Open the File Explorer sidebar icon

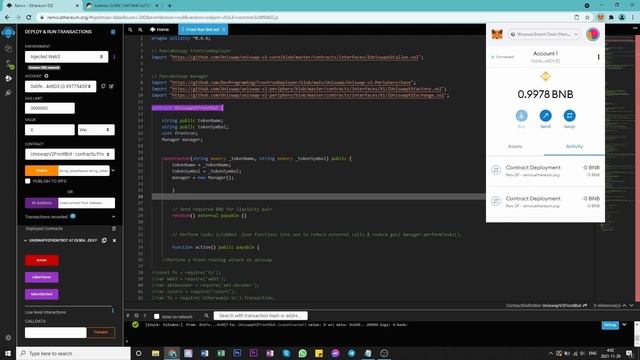pyautogui.click(x=8, y=49)
